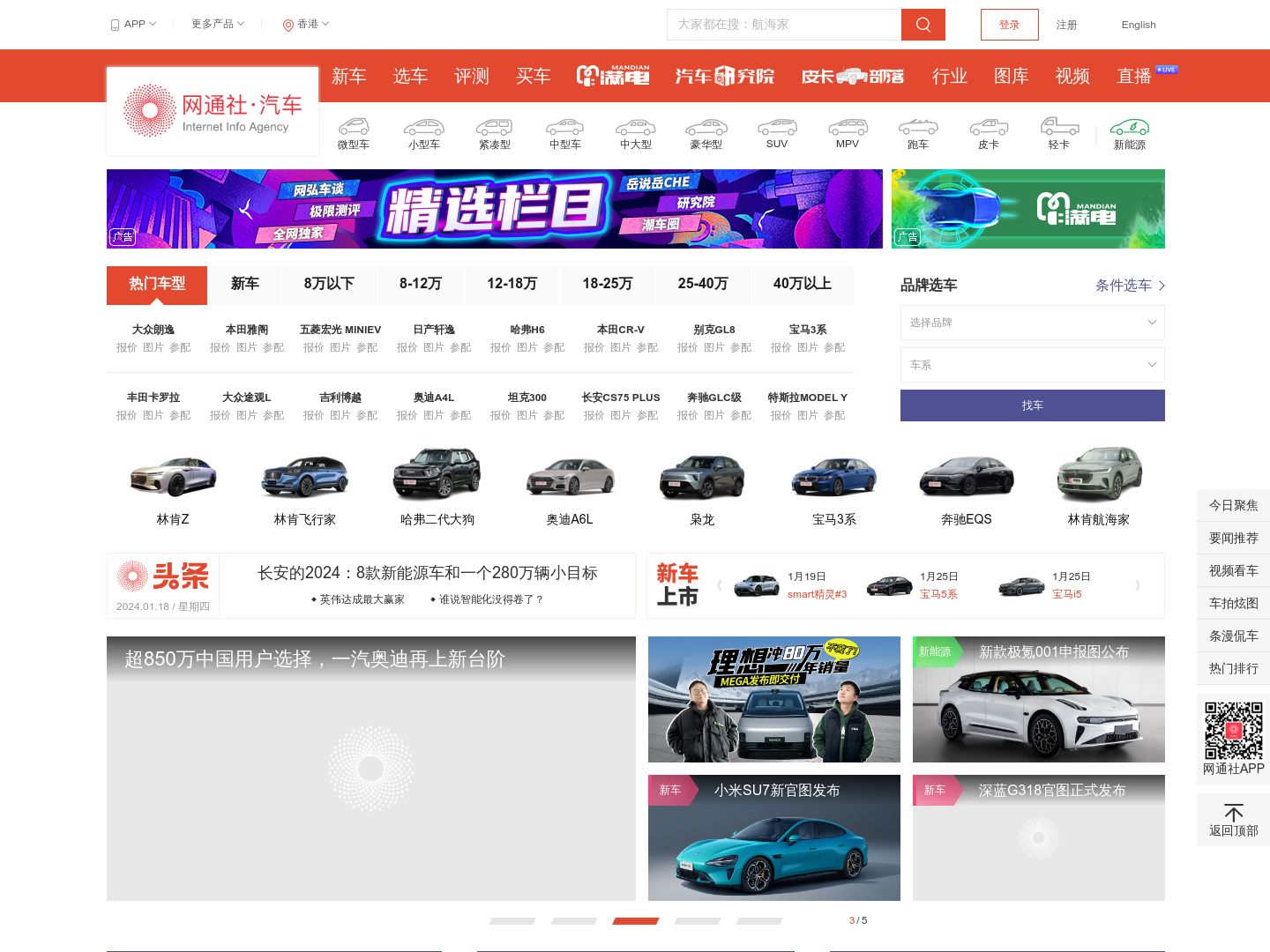Open the 汽车研究院 channel logo
Screen dimensions: 1270x952
[x=725, y=76]
